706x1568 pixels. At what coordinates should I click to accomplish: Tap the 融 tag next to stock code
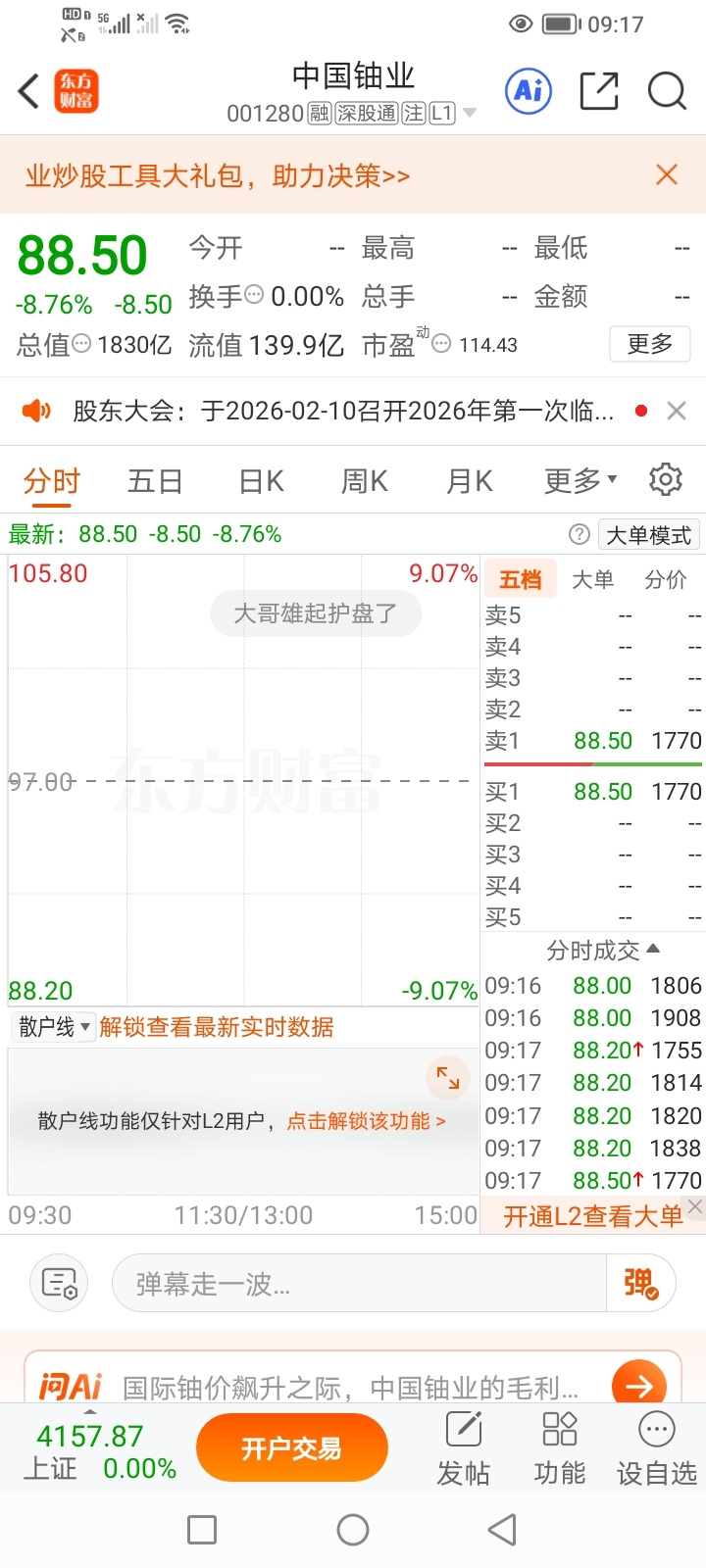pyautogui.click(x=320, y=114)
